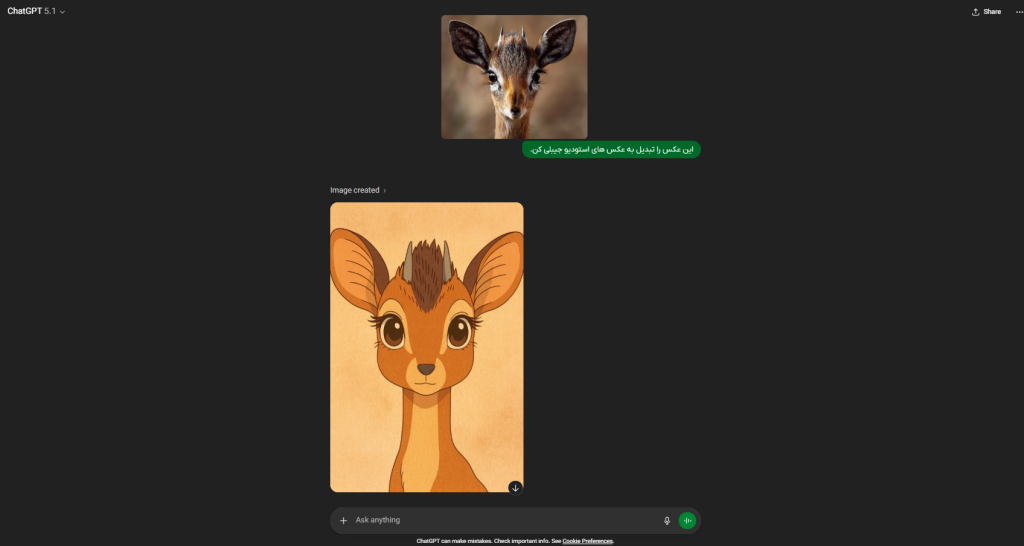Click the round down-arrow button on the generated image
Screen dimensions: 1024x546
click(x=515, y=487)
